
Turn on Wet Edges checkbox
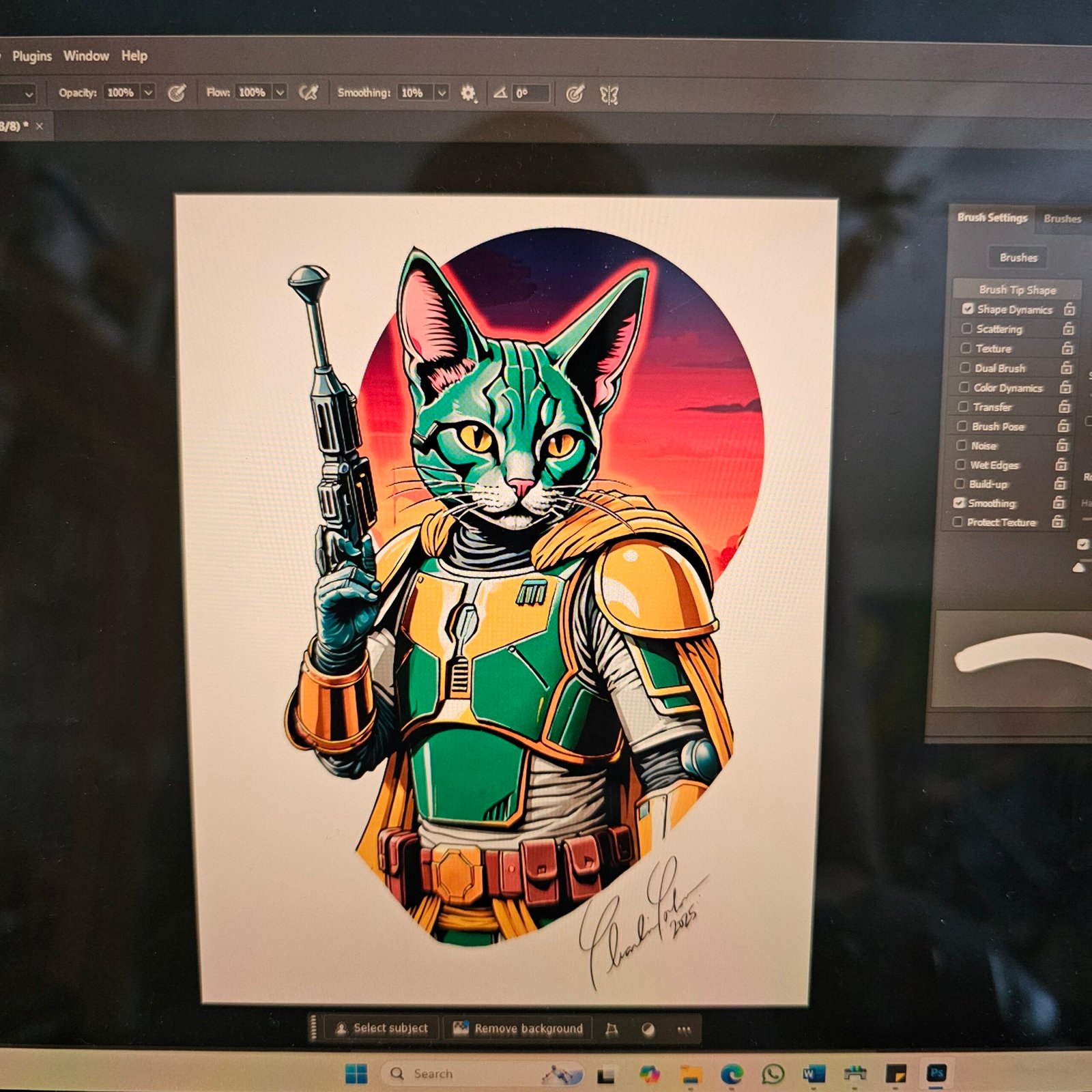tap(960, 465)
